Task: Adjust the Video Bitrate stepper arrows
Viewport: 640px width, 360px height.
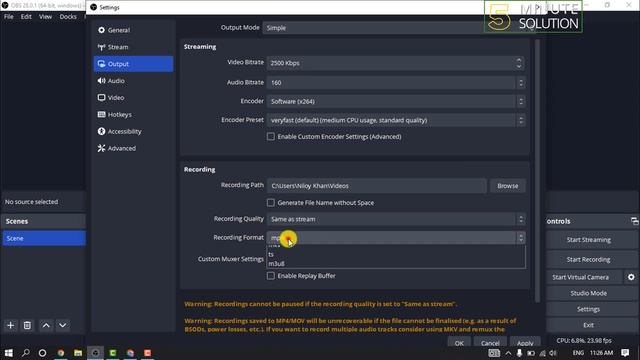Action: pyautogui.click(x=519, y=63)
